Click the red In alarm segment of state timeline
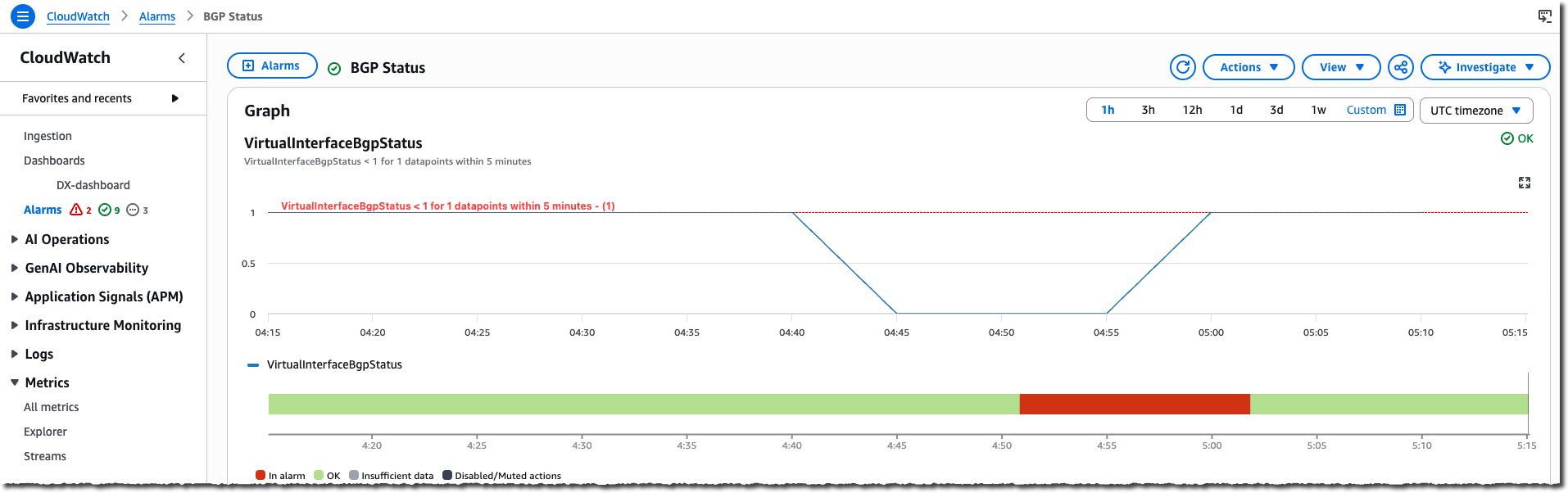 tap(1135, 404)
